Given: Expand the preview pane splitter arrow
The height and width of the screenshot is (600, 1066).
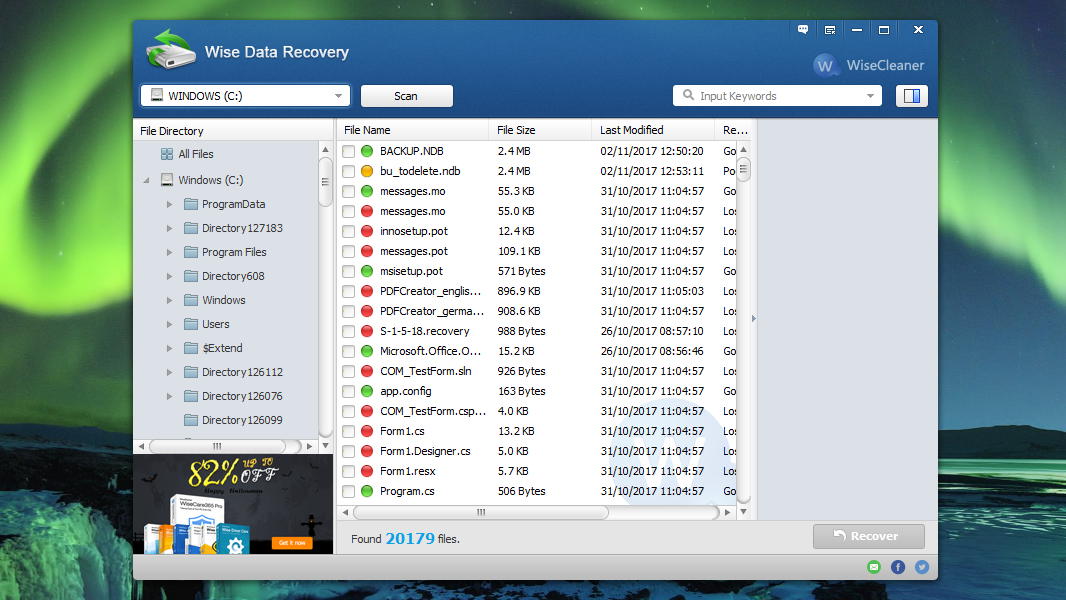Looking at the screenshot, I should point(753,318).
